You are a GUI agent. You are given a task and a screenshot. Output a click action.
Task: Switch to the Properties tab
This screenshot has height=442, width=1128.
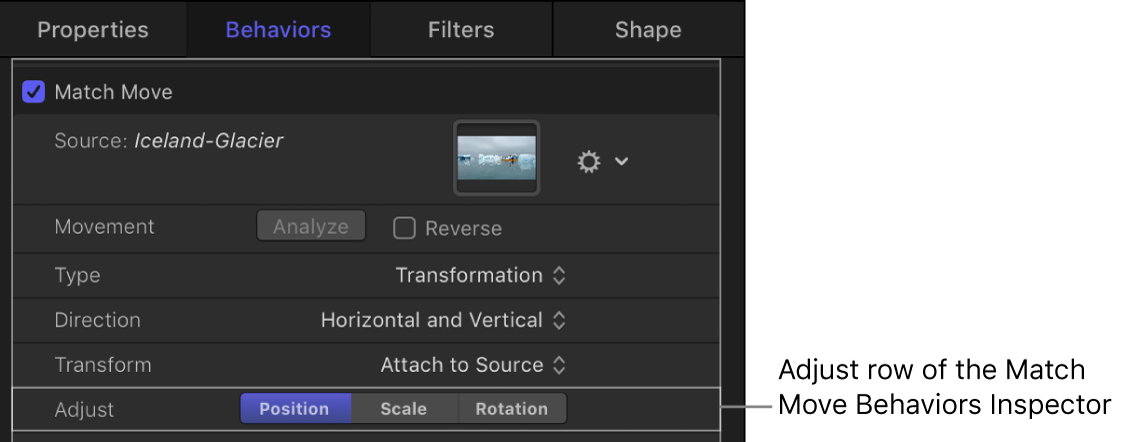[92, 30]
